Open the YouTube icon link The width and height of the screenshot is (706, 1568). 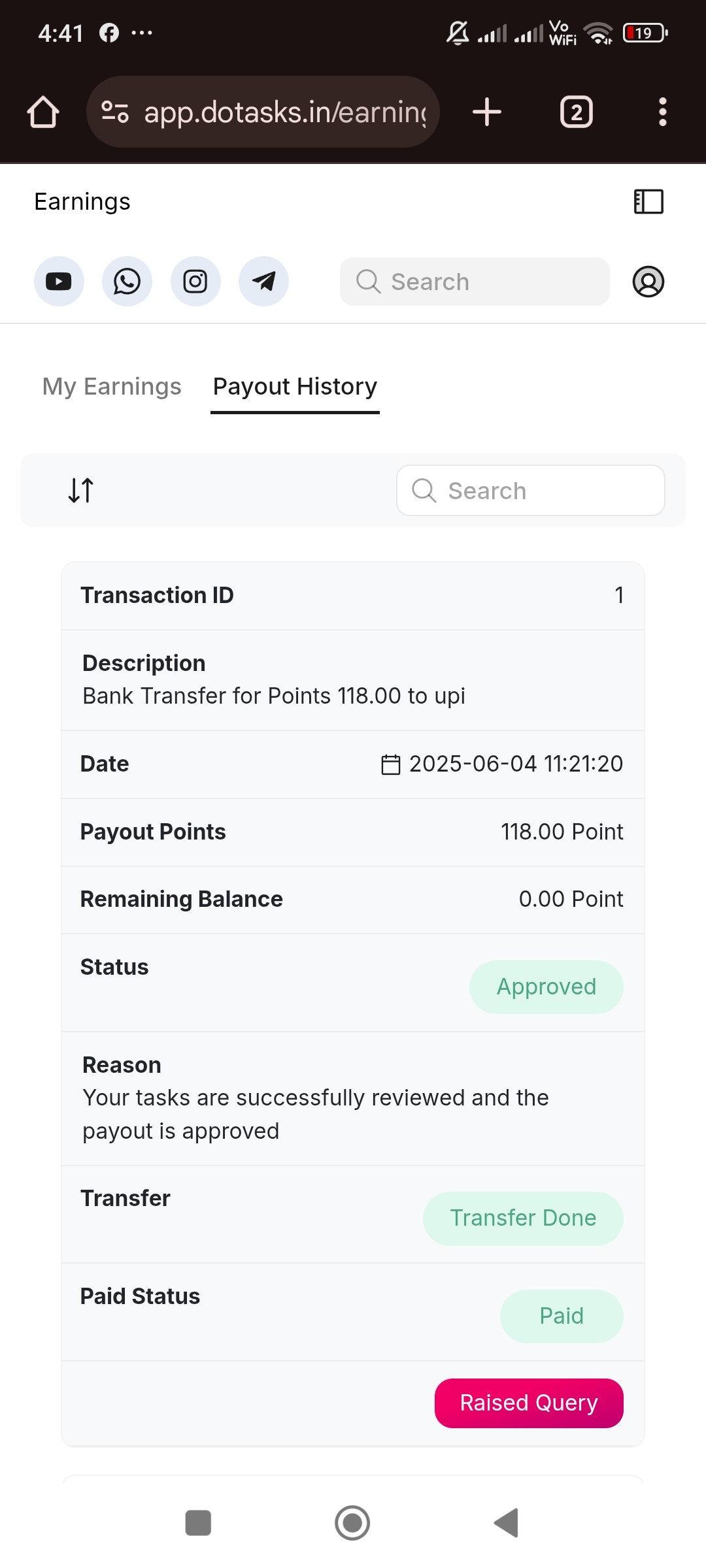tap(59, 282)
